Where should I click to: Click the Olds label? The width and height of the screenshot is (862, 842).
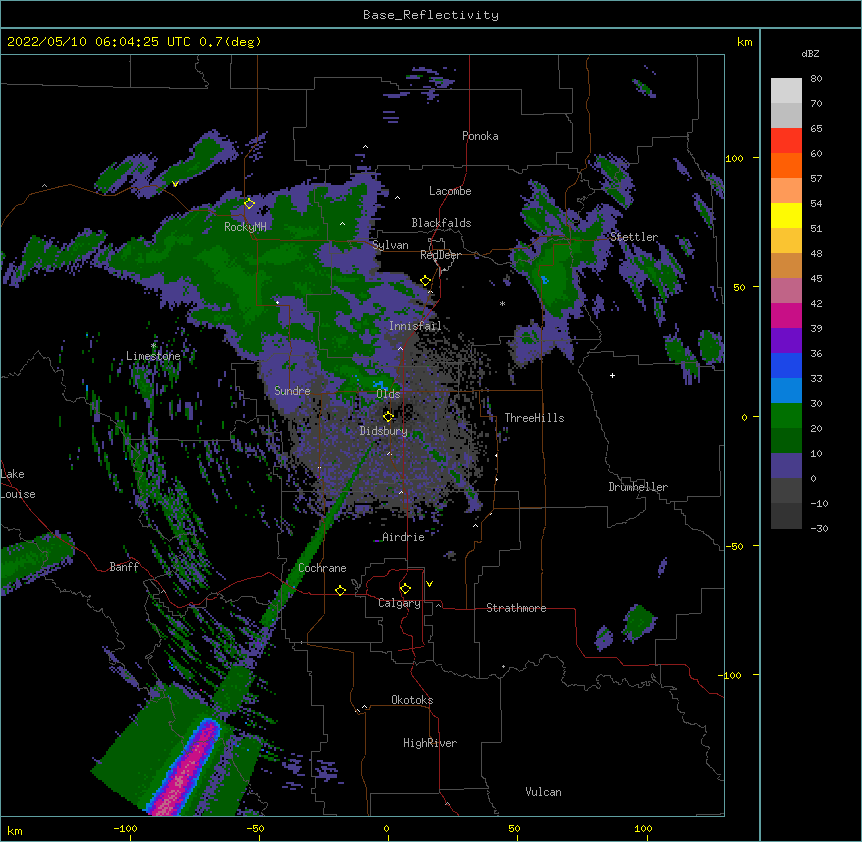click(x=388, y=394)
